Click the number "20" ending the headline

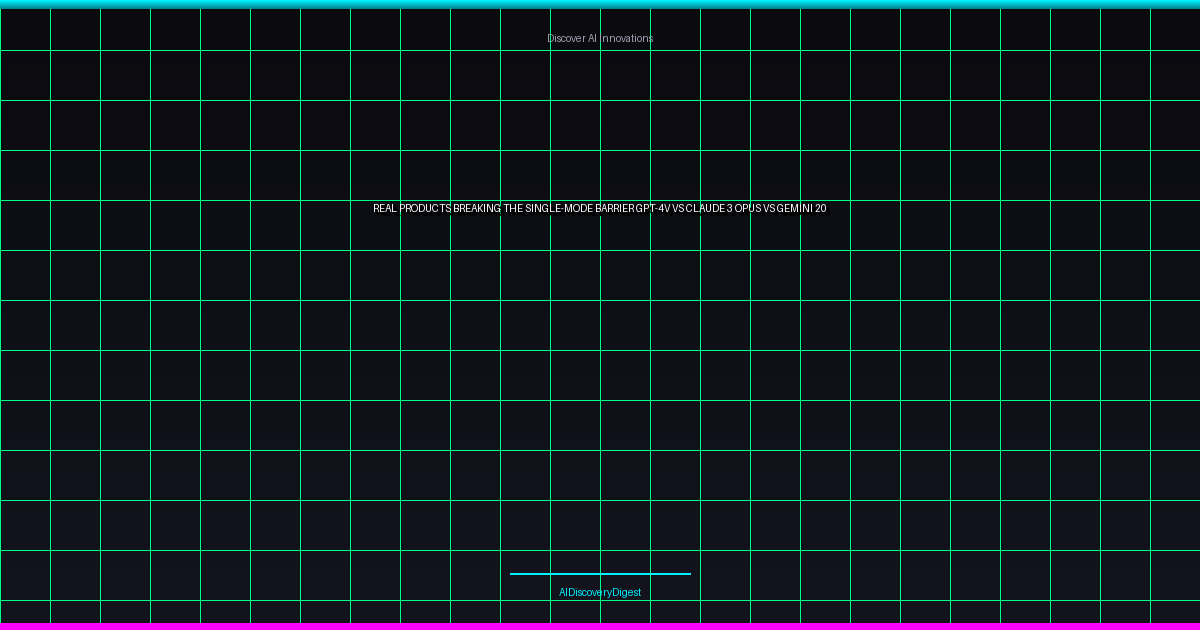coord(820,208)
